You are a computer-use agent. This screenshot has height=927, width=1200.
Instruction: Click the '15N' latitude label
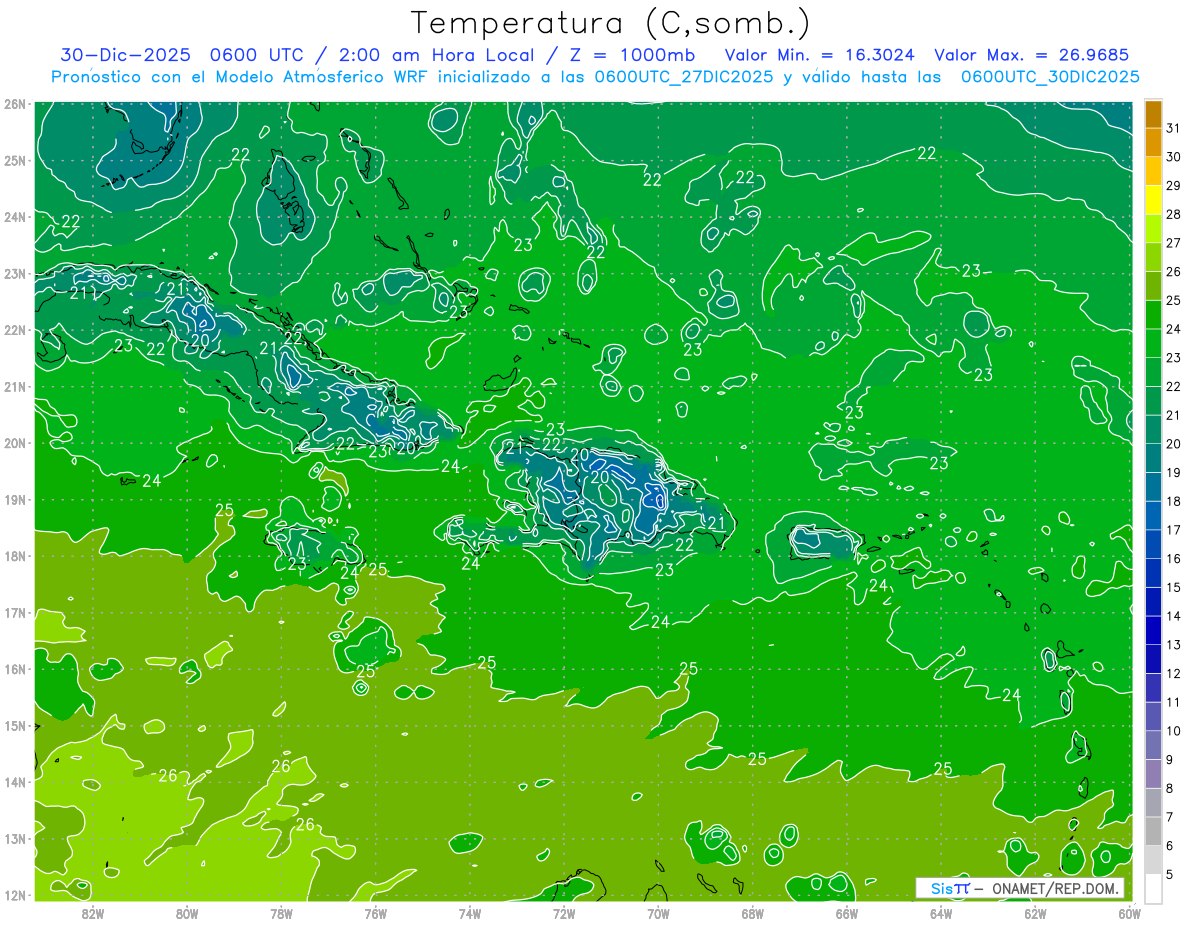tap(15, 726)
